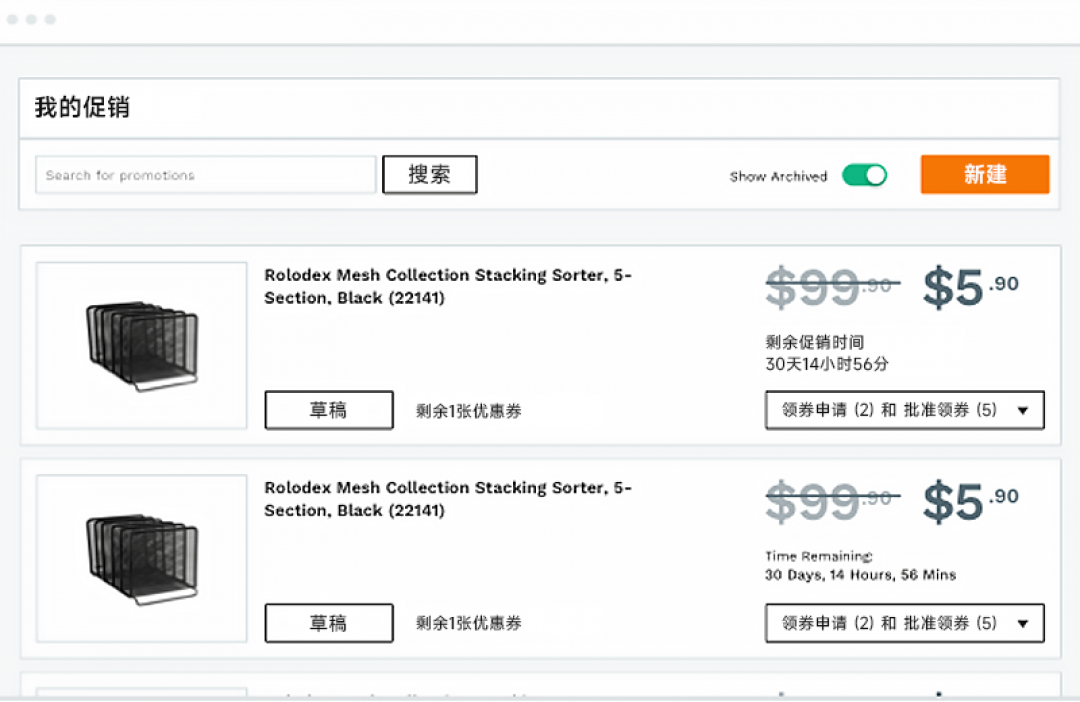Click the $5.90 price in Time Remaining card
This screenshot has width=1080, height=702.
point(971,500)
